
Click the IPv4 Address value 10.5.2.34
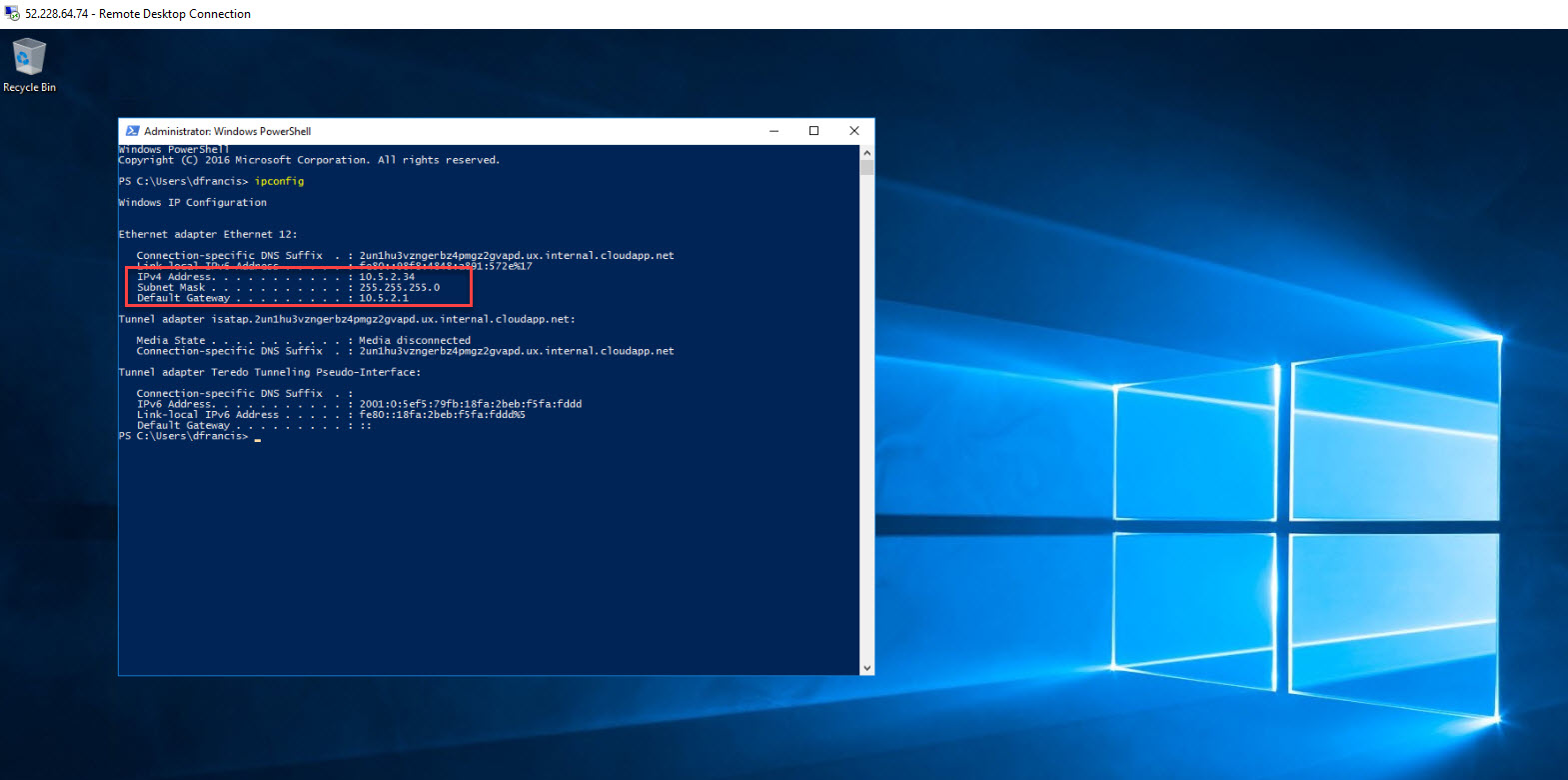click(x=387, y=277)
